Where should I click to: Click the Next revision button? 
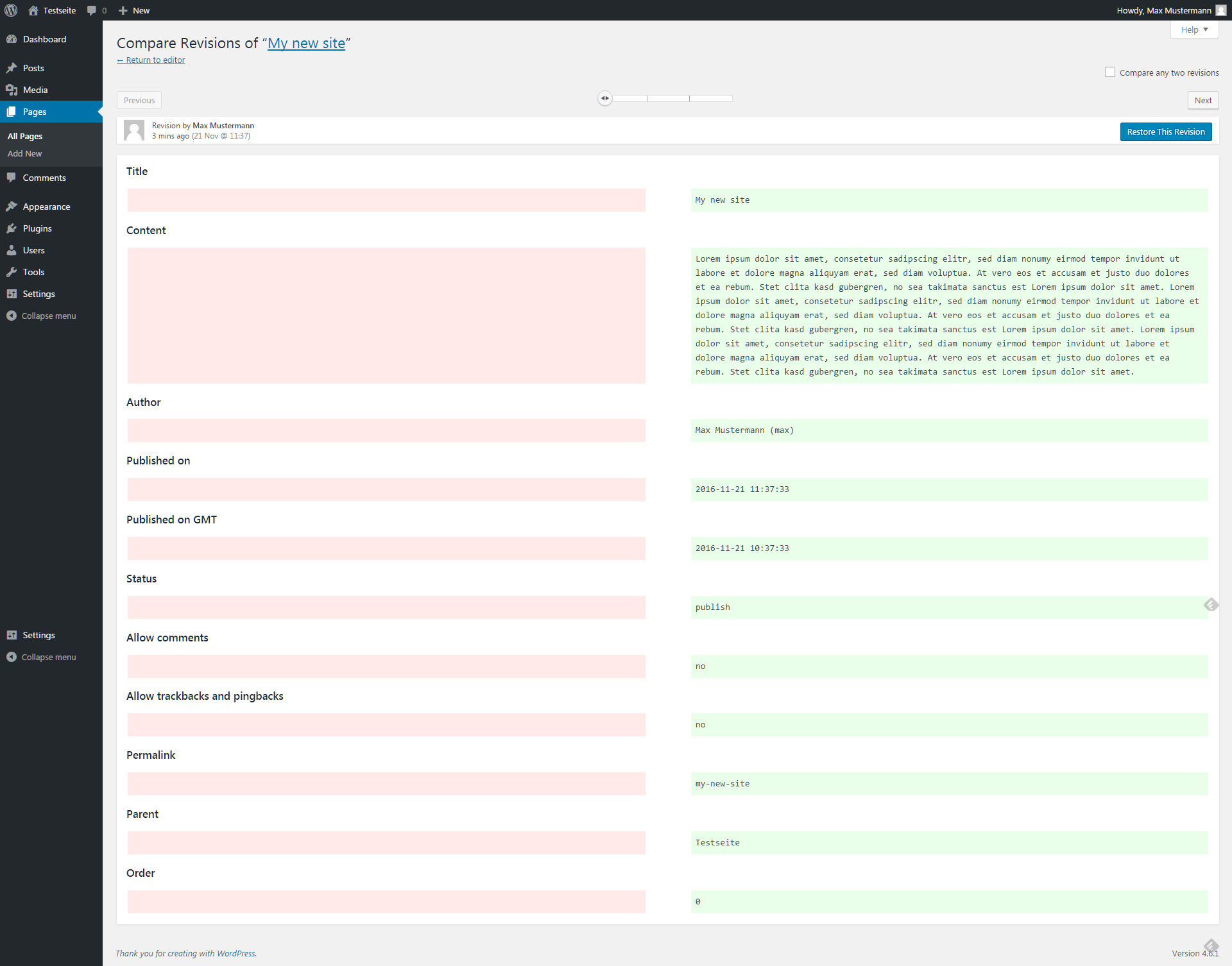pos(1202,100)
